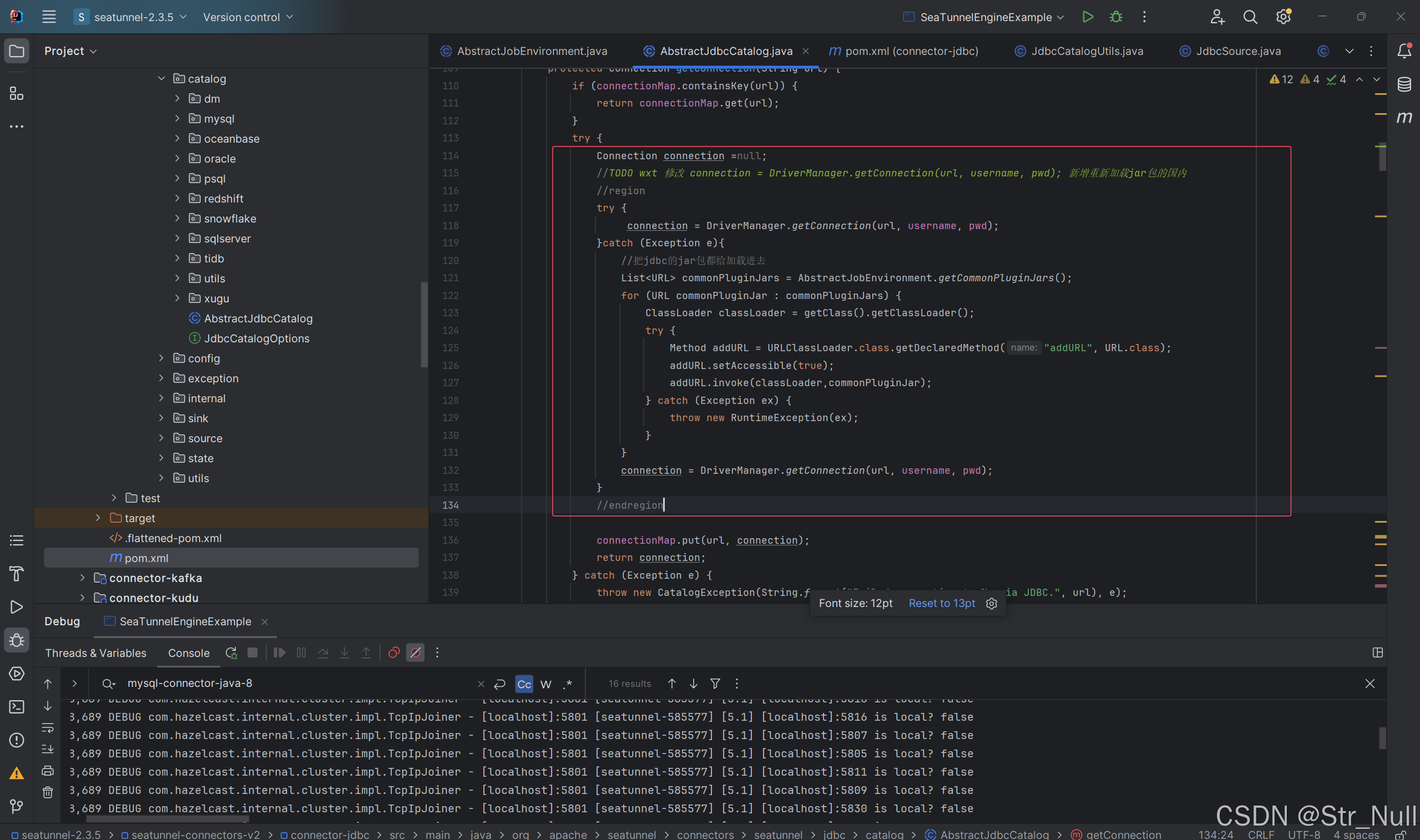Image resolution: width=1420 pixels, height=840 pixels.
Task: Run SeaTunnelEngineExample with the green play icon
Action: tap(1087, 17)
